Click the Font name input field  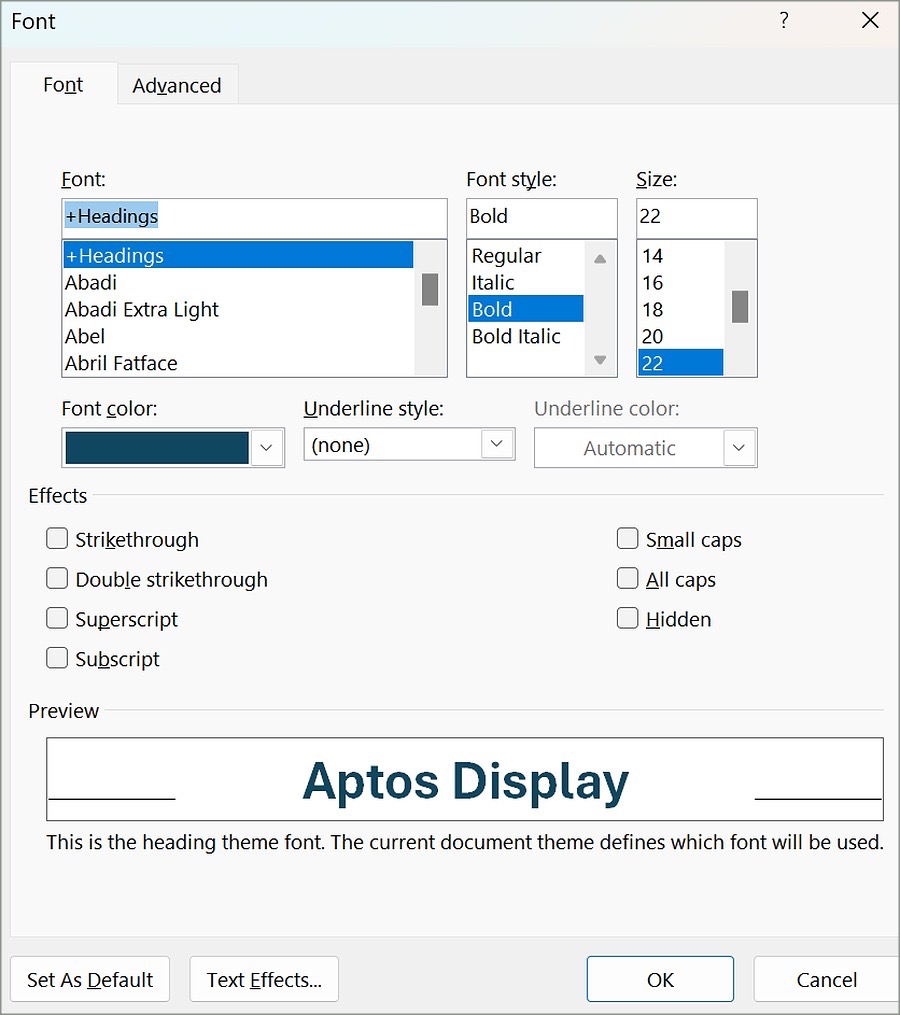pyautogui.click(x=254, y=217)
